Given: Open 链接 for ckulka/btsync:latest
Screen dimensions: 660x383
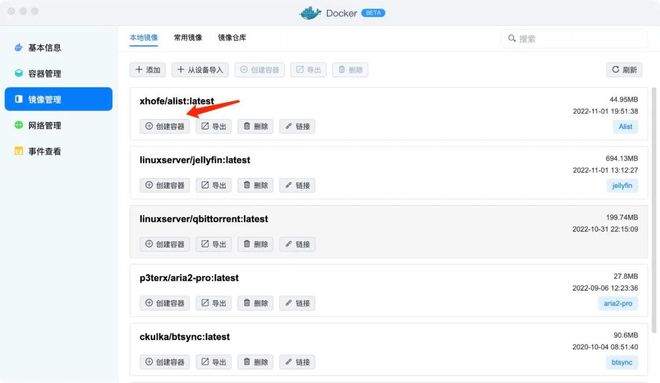Looking at the screenshot, I should 297,362.
